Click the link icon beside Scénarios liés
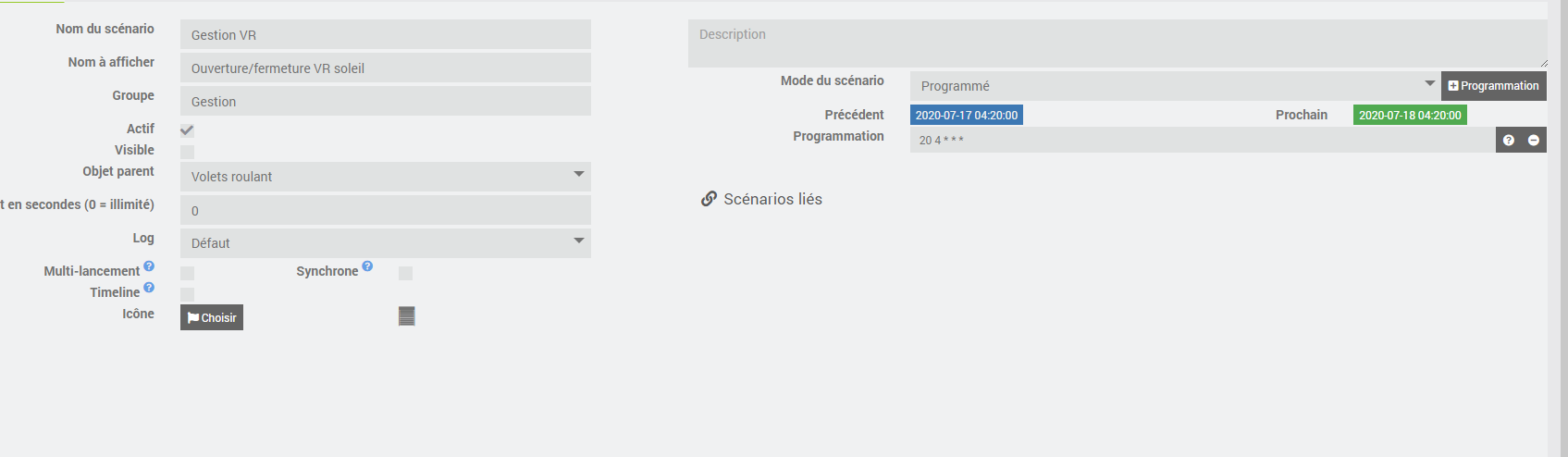 click(710, 199)
